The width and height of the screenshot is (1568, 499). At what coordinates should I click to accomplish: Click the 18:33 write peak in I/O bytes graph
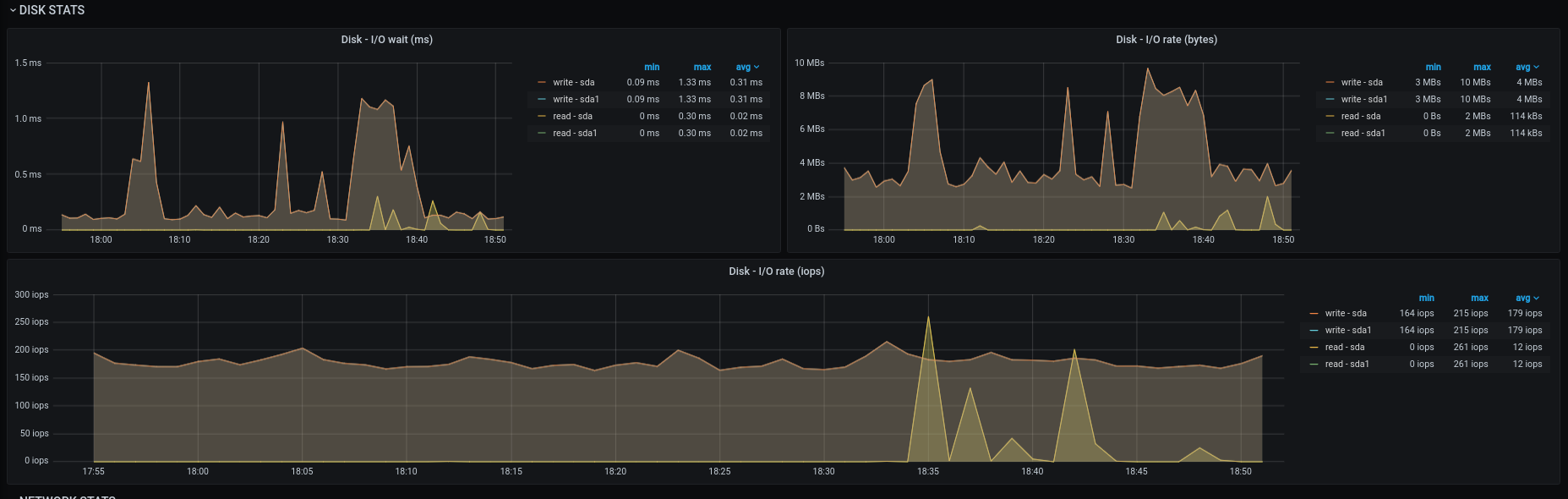[1148, 69]
